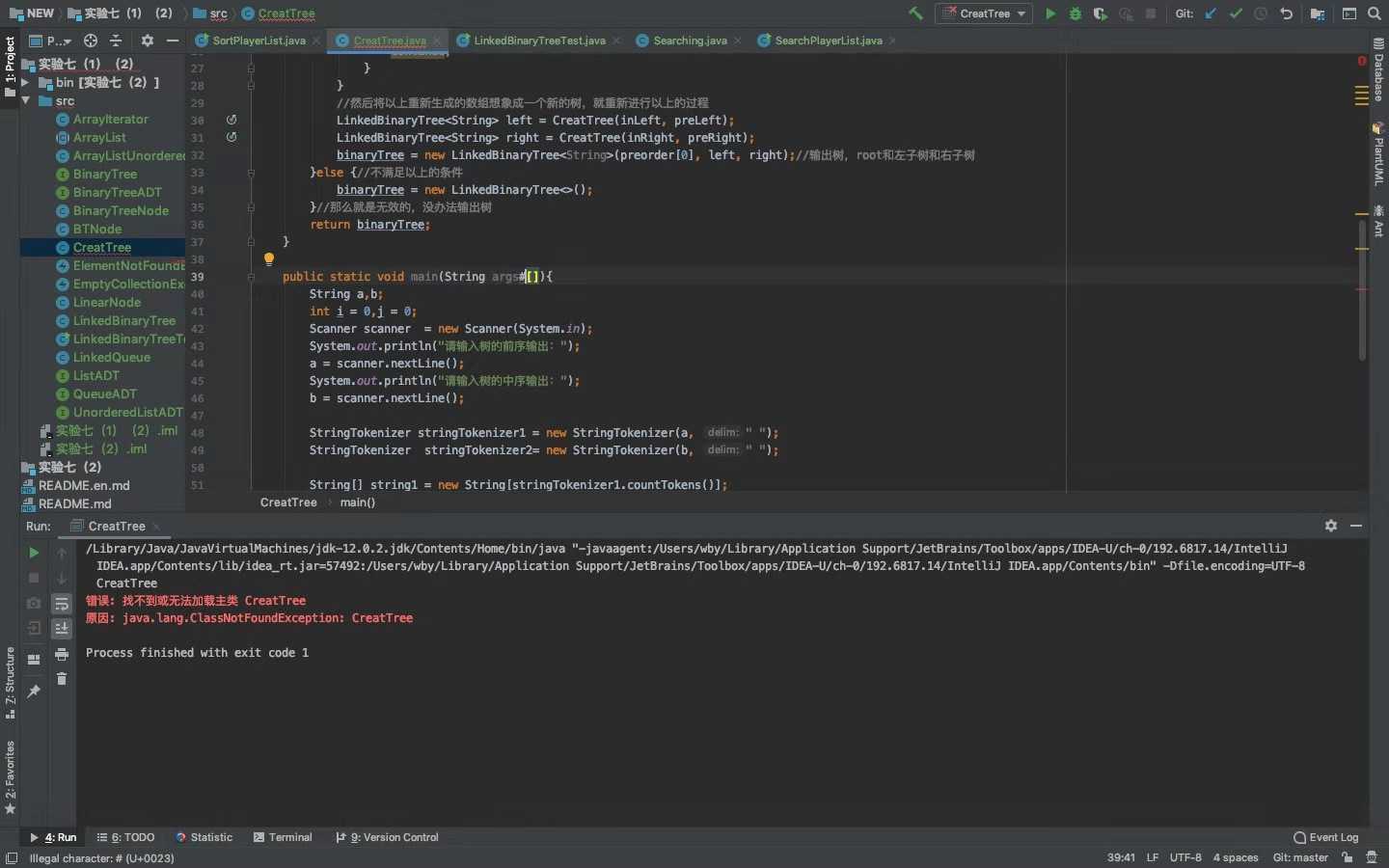Collapse the fold marker on line 37
The image size is (1389, 868).
(x=251, y=242)
